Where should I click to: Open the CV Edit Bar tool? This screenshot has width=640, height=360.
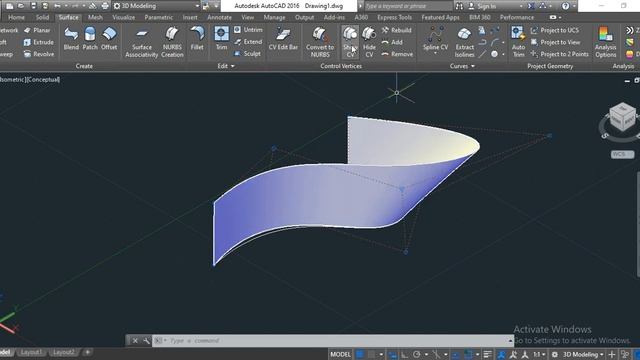(x=283, y=38)
